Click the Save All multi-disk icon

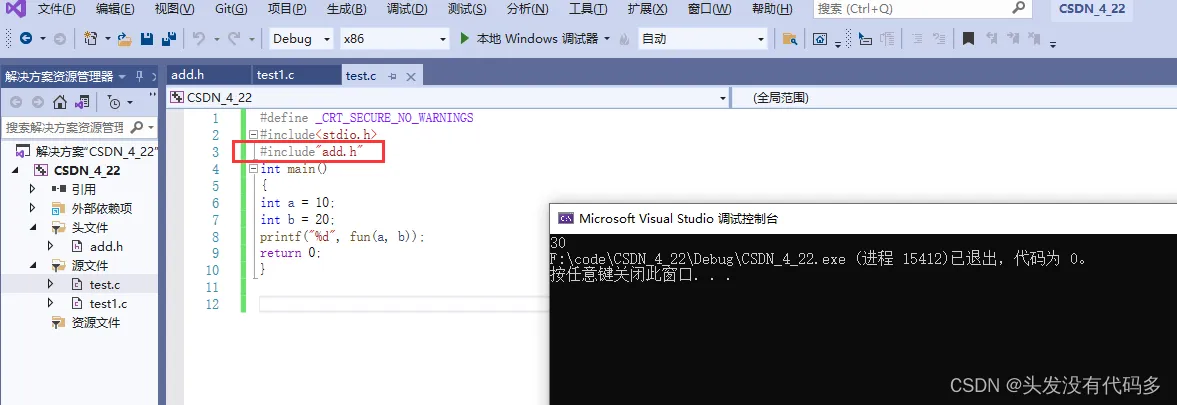coord(169,38)
